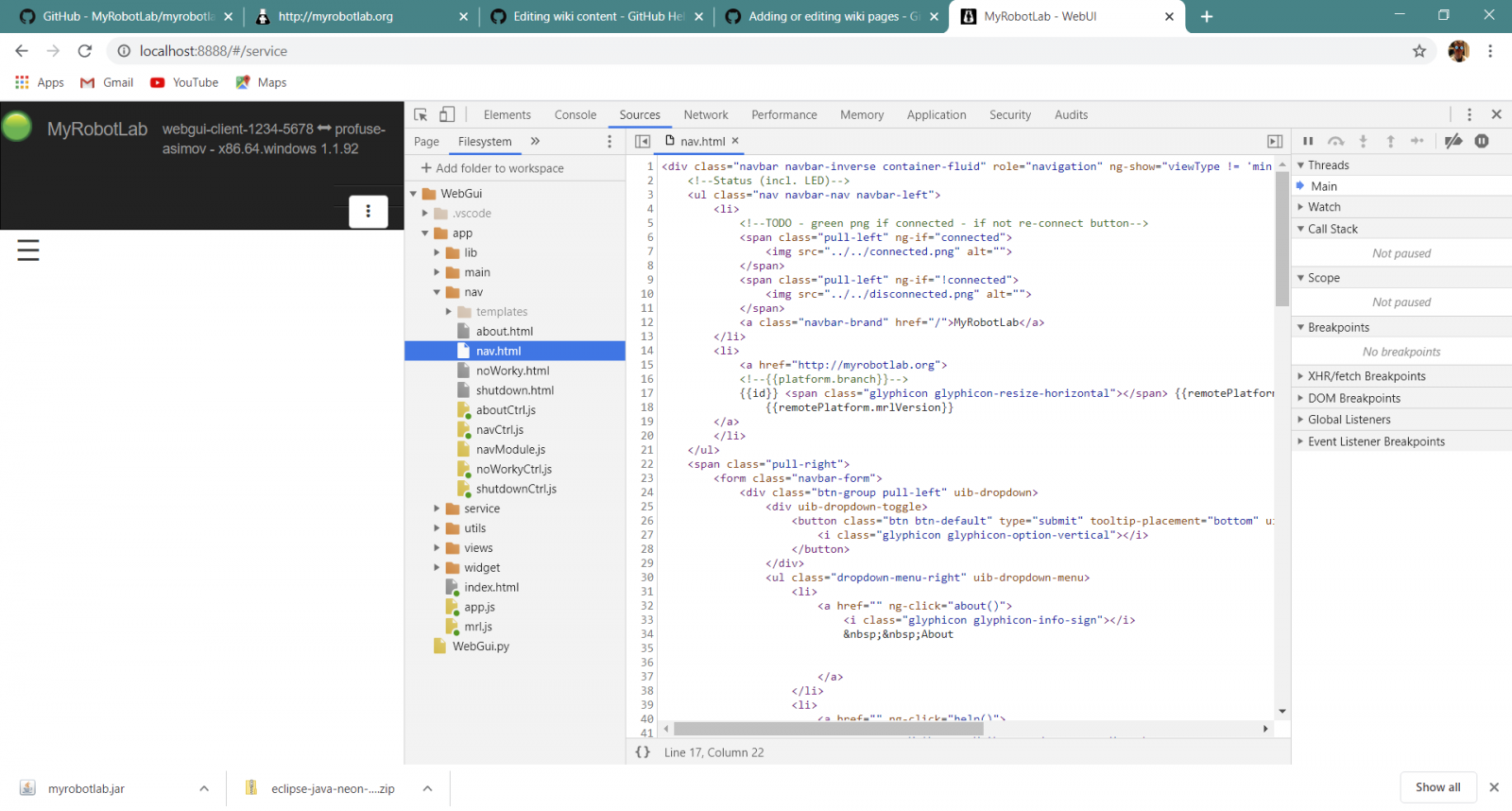Viewport: 1512px width, 811px height.
Task: Switch to GitHub MyRobotLab browser tab
Action: [128, 17]
